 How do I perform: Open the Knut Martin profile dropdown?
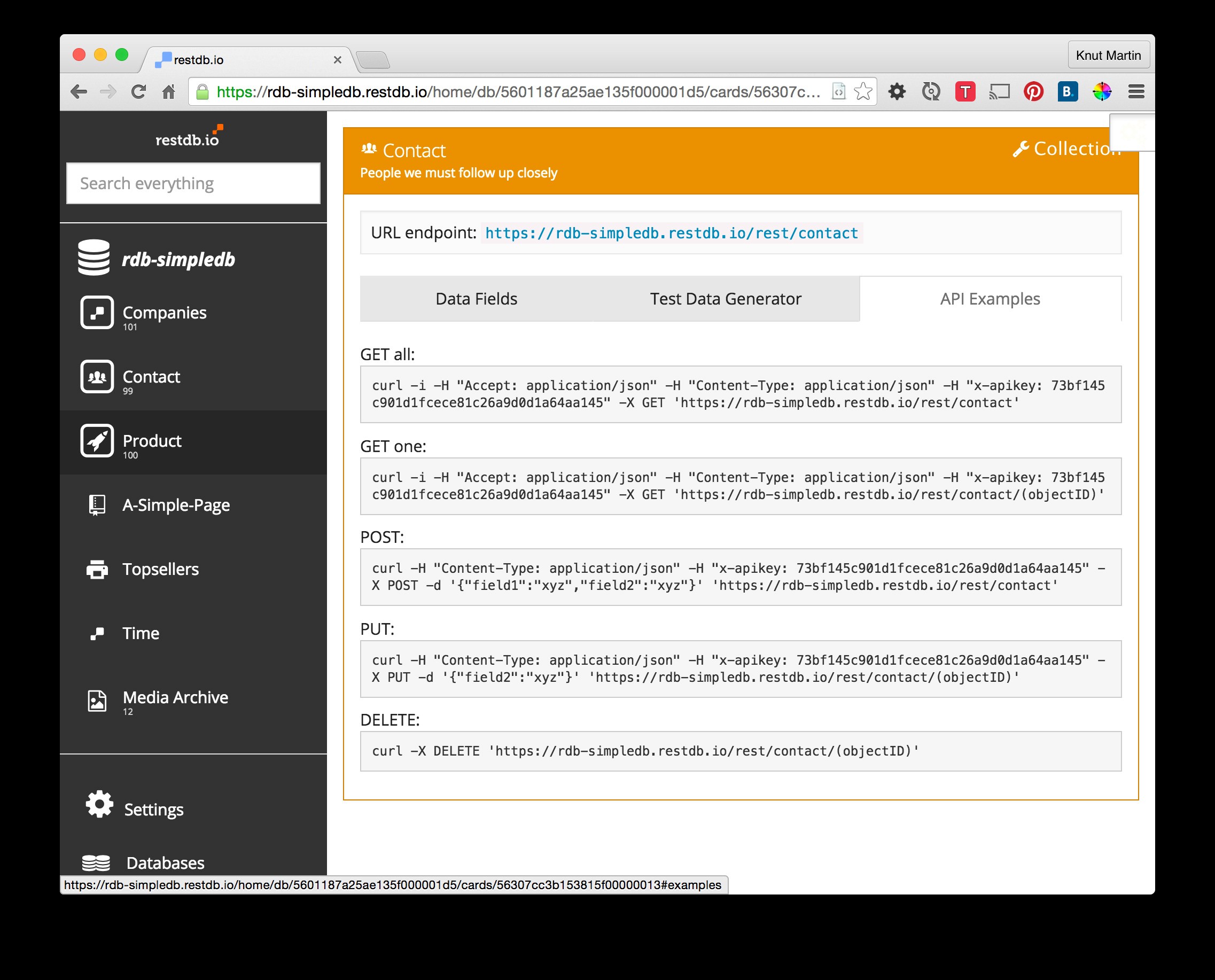click(1108, 55)
